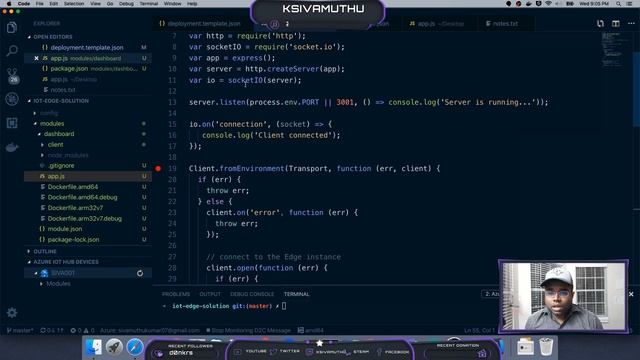Image resolution: width=640 pixels, height=360 pixels.
Task: Open the Debug view in activity bar
Action: (12, 99)
